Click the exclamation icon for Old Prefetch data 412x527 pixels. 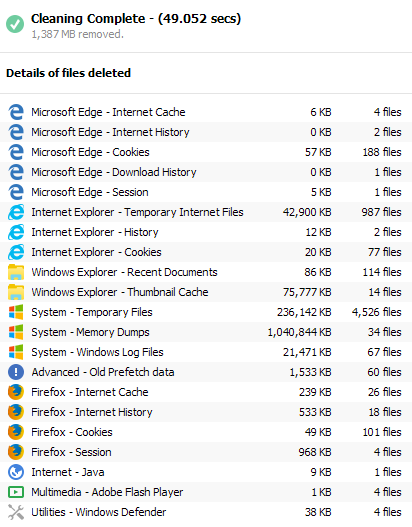pos(16,372)
